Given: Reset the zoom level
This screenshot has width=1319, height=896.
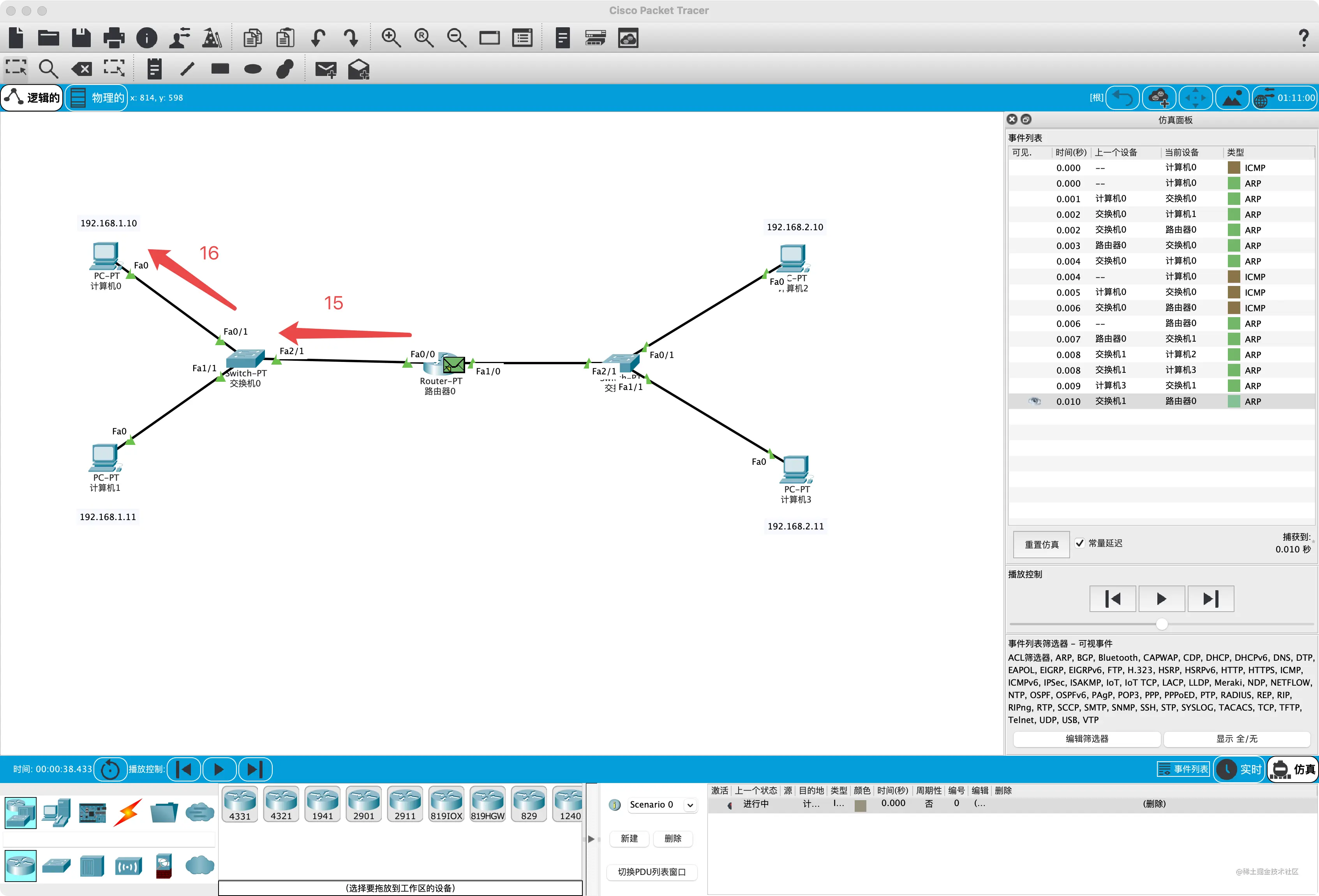Looking at the screenshot, I should pyautogui.click(x=424, y=38).
